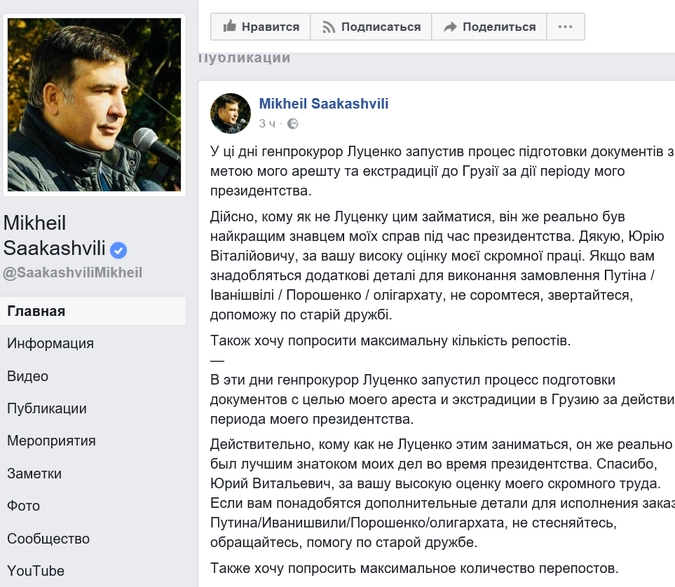The height and width of the screenshot is (587, 675).
Task: Go to the Видео sidebar section
Action: (x=27, y=376)
